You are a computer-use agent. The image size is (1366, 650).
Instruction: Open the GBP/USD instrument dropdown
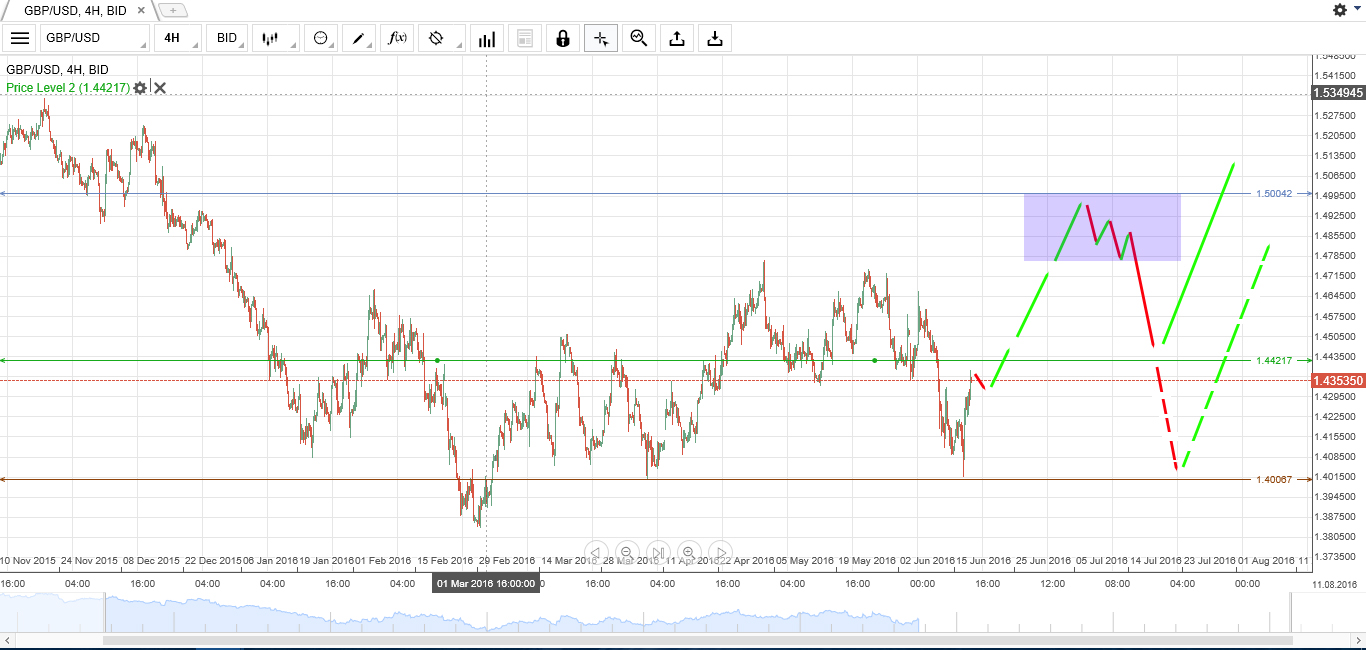[94, 39]
